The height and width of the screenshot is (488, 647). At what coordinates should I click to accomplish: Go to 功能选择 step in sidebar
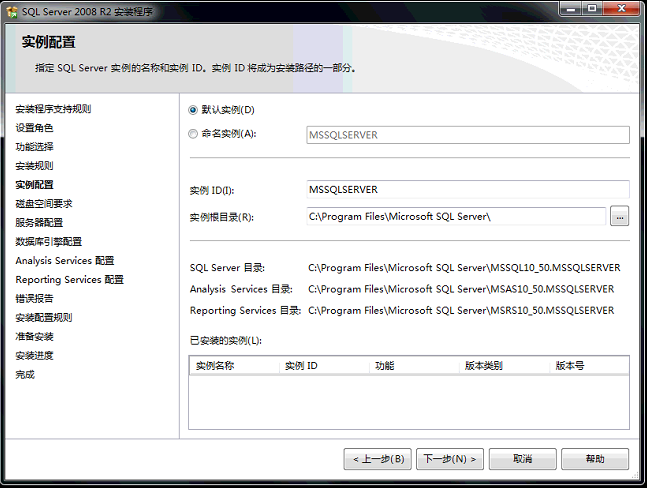click(34, 147)
